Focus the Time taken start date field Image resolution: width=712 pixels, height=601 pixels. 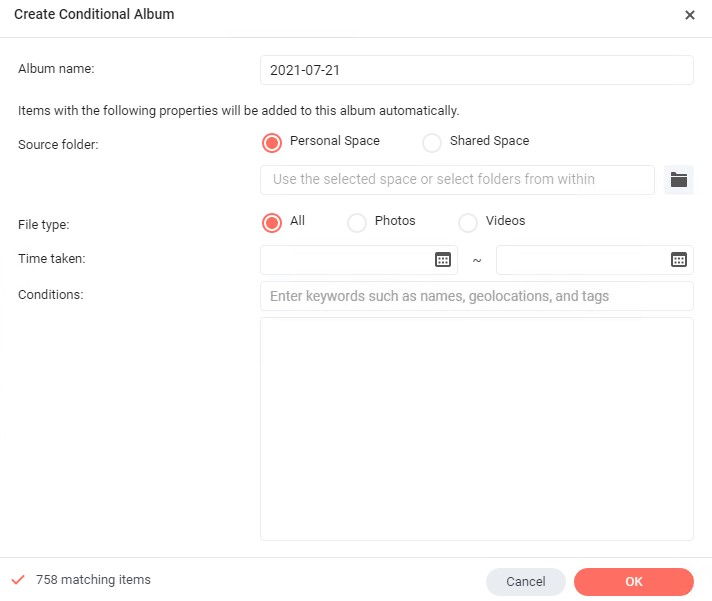[359, 260]
